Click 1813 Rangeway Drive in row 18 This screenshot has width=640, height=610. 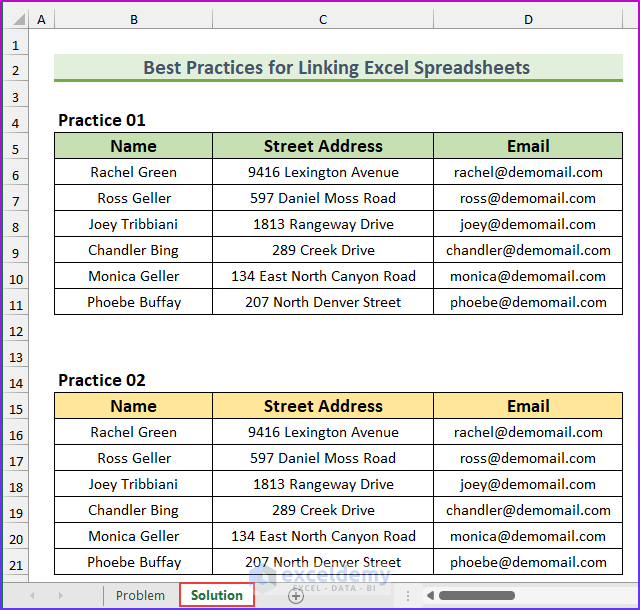pyautogui.click(x=323, y=484)
